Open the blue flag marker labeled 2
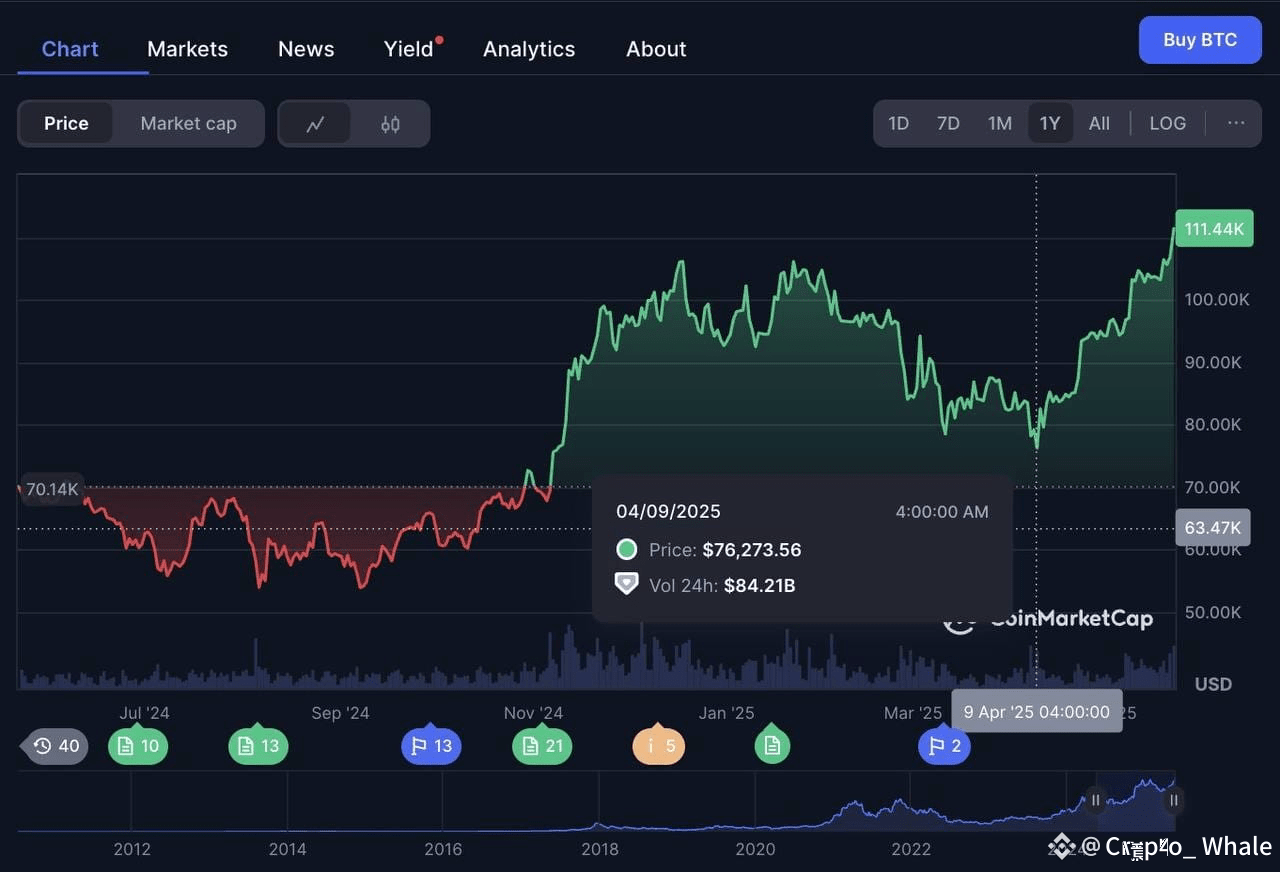1280x872 pixels. (944, 746)
